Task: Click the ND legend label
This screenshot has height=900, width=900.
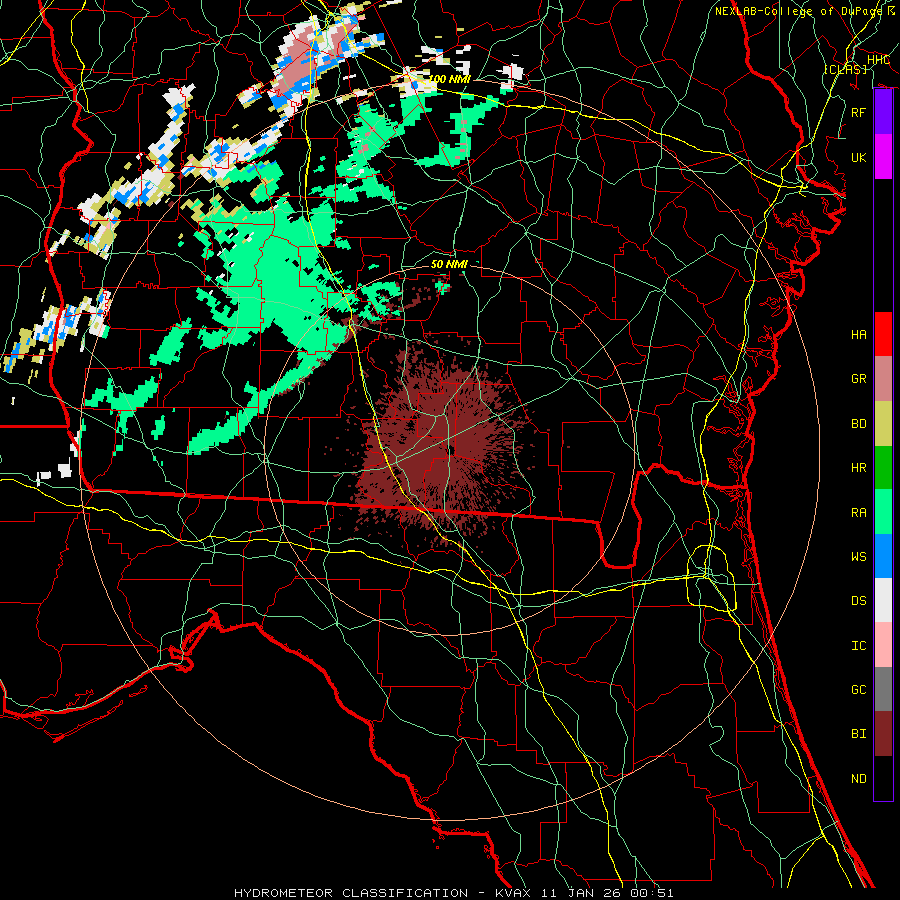Action: [858, 779]
